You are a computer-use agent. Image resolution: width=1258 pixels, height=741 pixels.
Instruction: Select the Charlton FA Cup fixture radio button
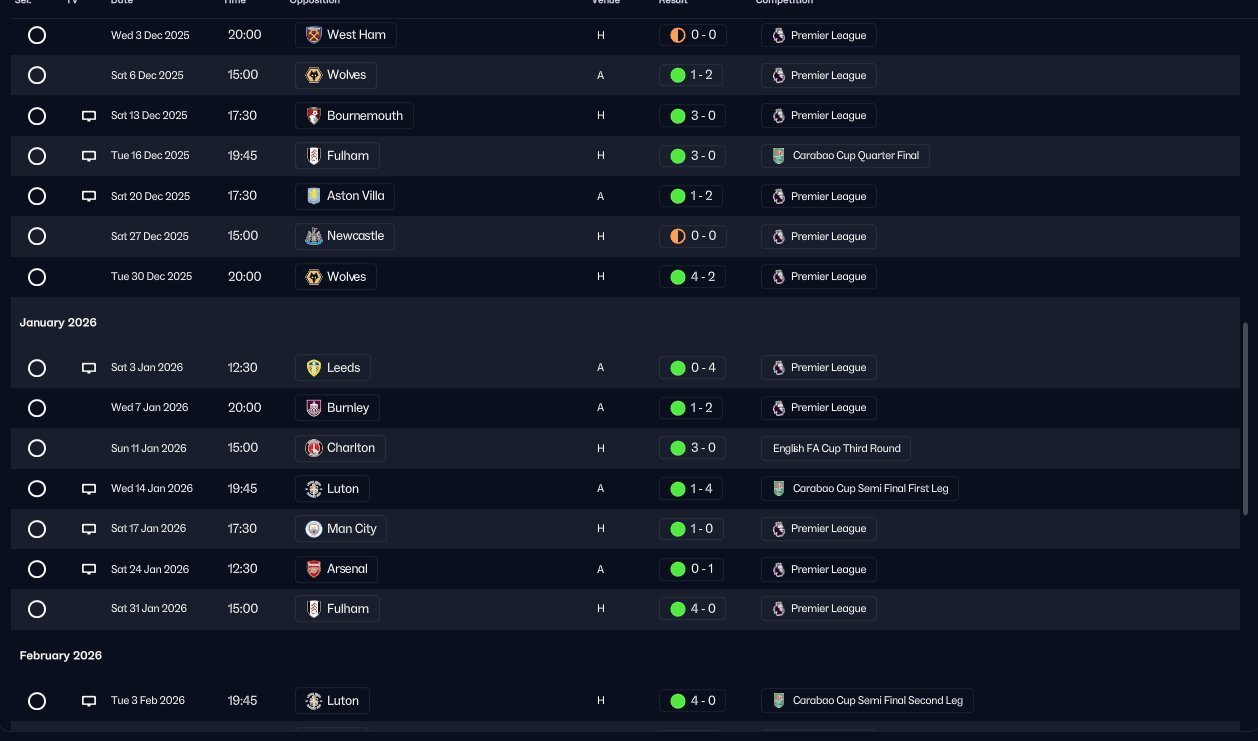click(37, 448)
